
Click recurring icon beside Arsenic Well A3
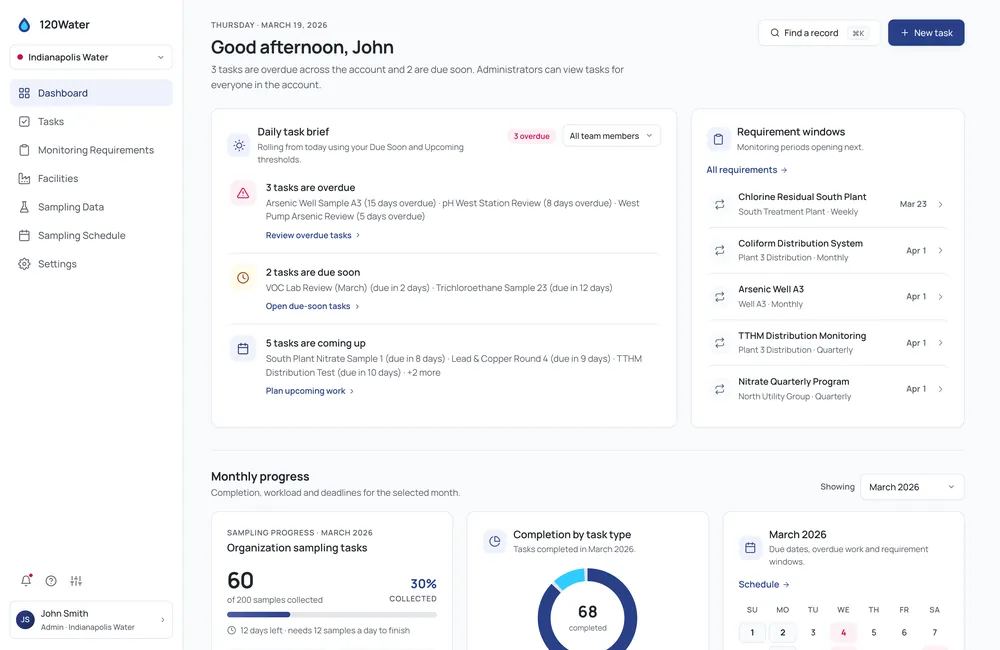[719, 297]
